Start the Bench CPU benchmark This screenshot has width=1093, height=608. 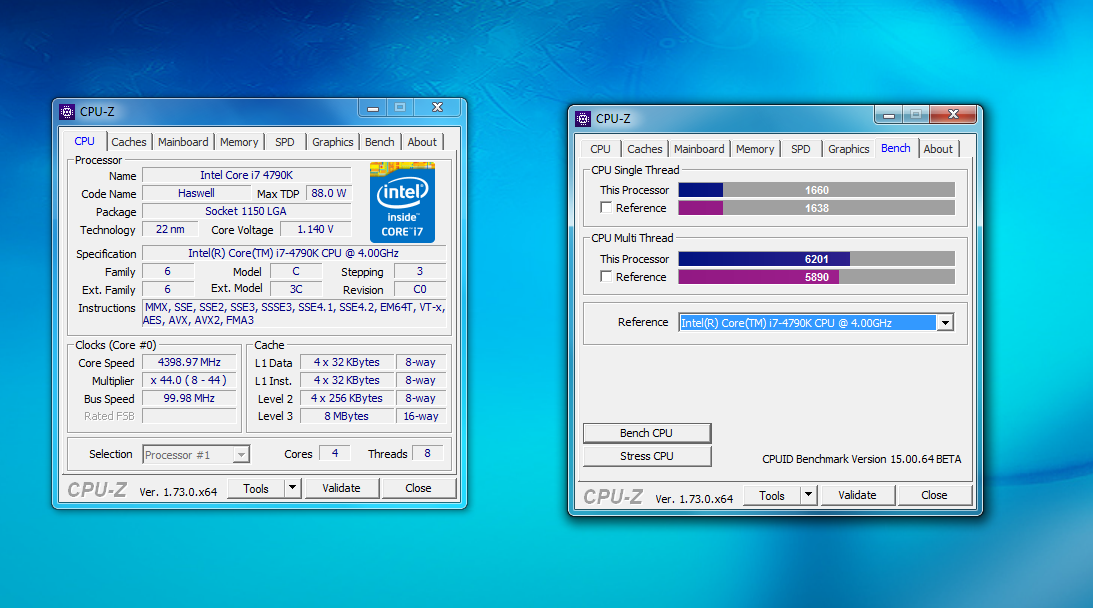tap(647, 433)
